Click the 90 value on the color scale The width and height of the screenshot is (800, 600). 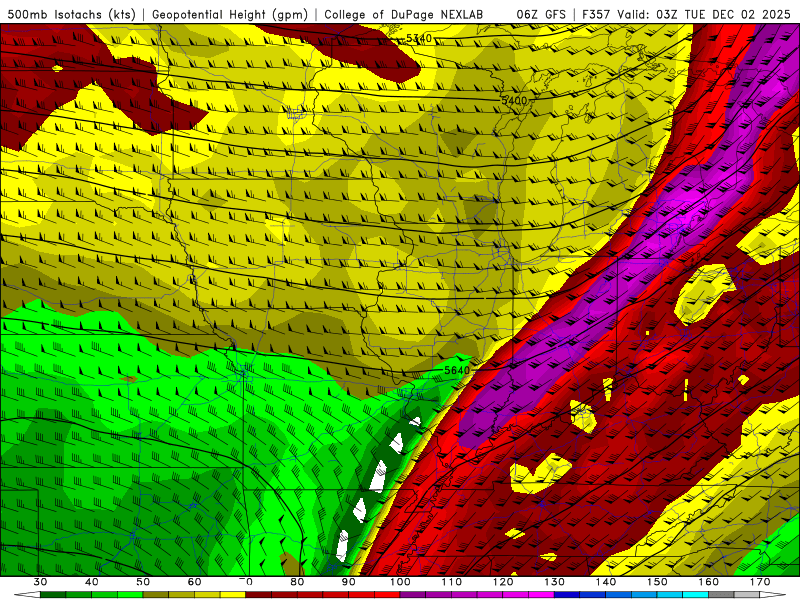(x=348, y=582)
